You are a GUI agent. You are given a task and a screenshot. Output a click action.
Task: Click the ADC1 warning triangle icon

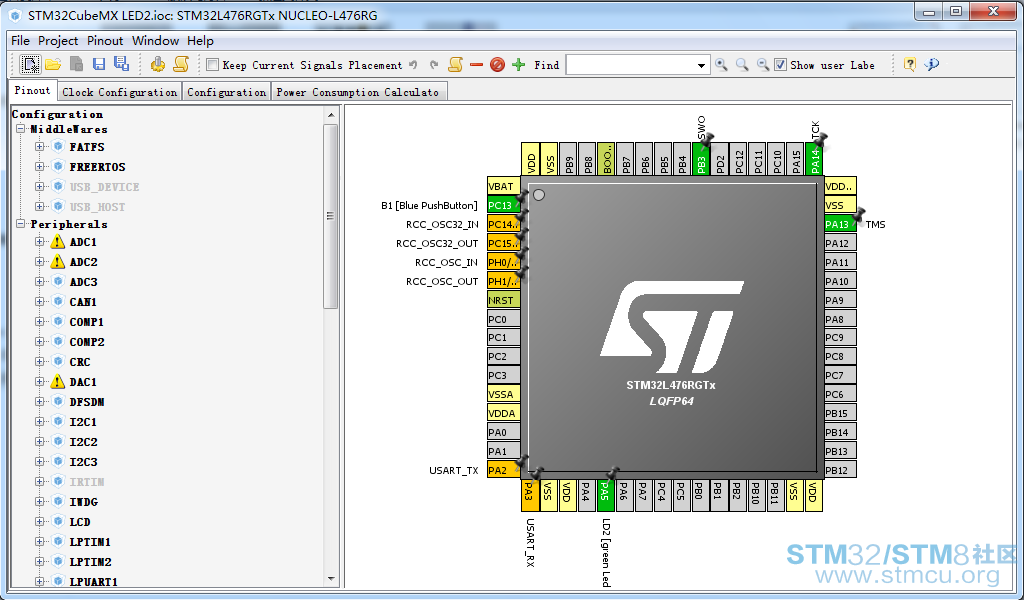coord(58,242)
